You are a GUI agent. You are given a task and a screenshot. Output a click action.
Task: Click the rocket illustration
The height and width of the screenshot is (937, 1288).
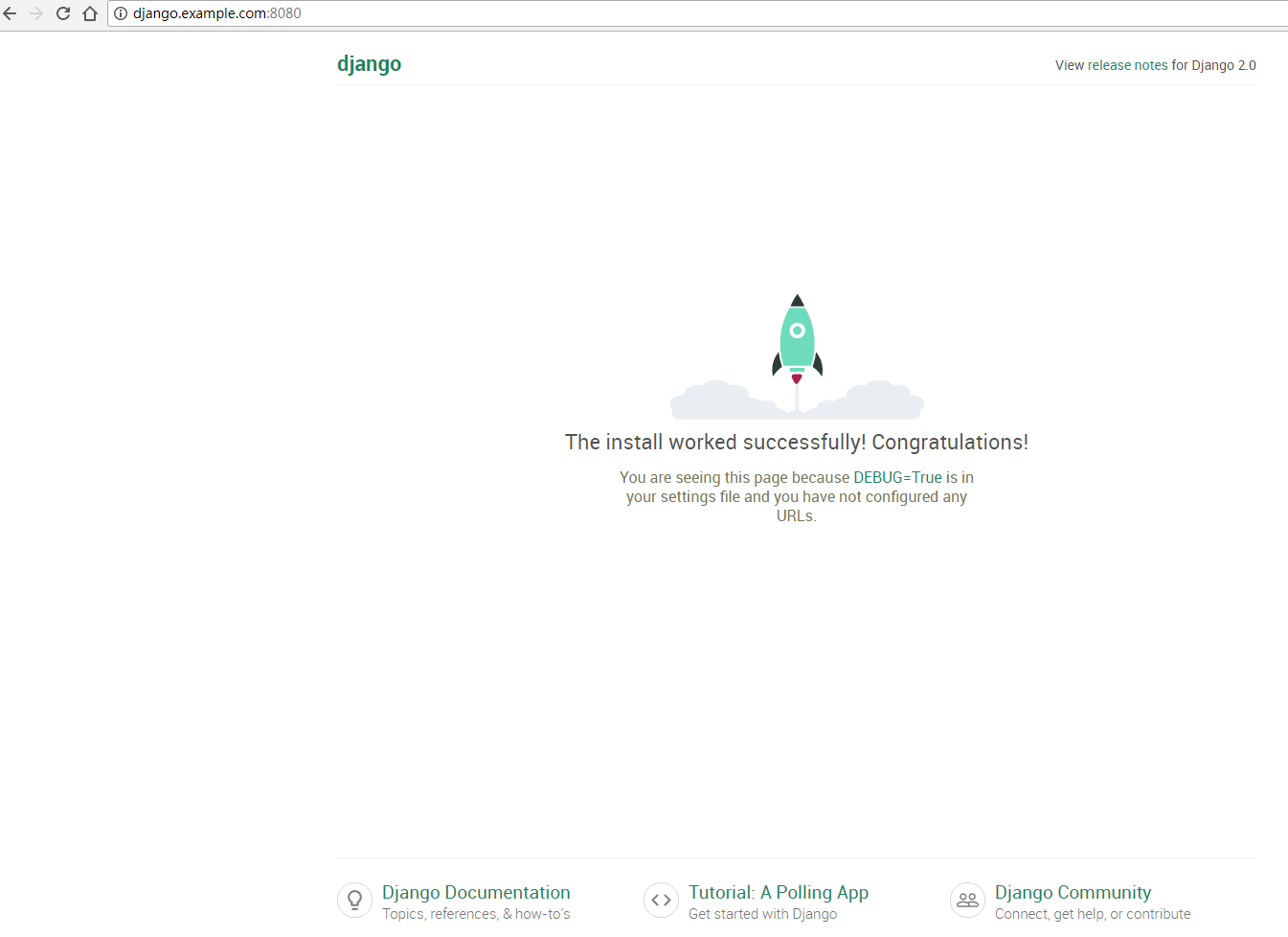pos(797,356)
